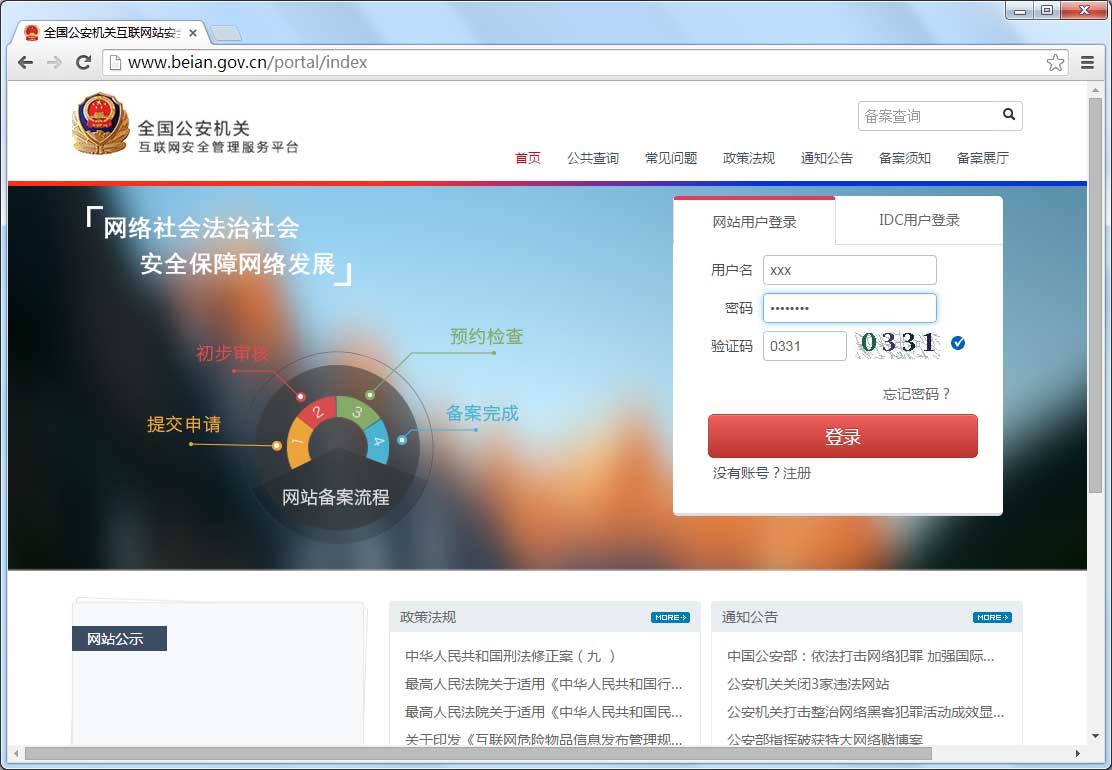Go to 备案须知 navigation item
The image size is (1112, 770).
click(x=905, y=158)
